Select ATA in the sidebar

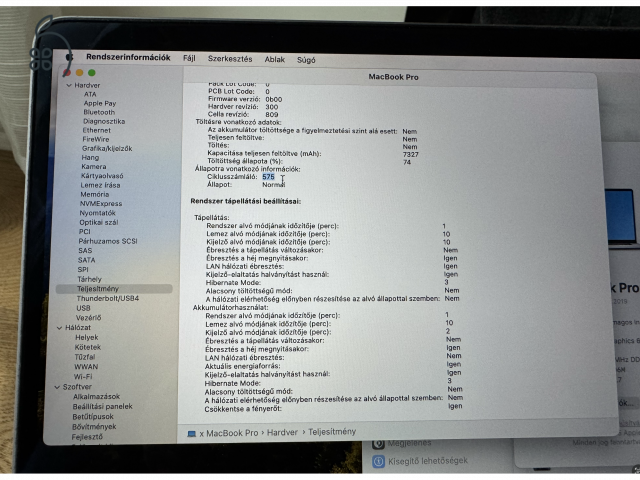pyautogui.click(x=90, y=94)
